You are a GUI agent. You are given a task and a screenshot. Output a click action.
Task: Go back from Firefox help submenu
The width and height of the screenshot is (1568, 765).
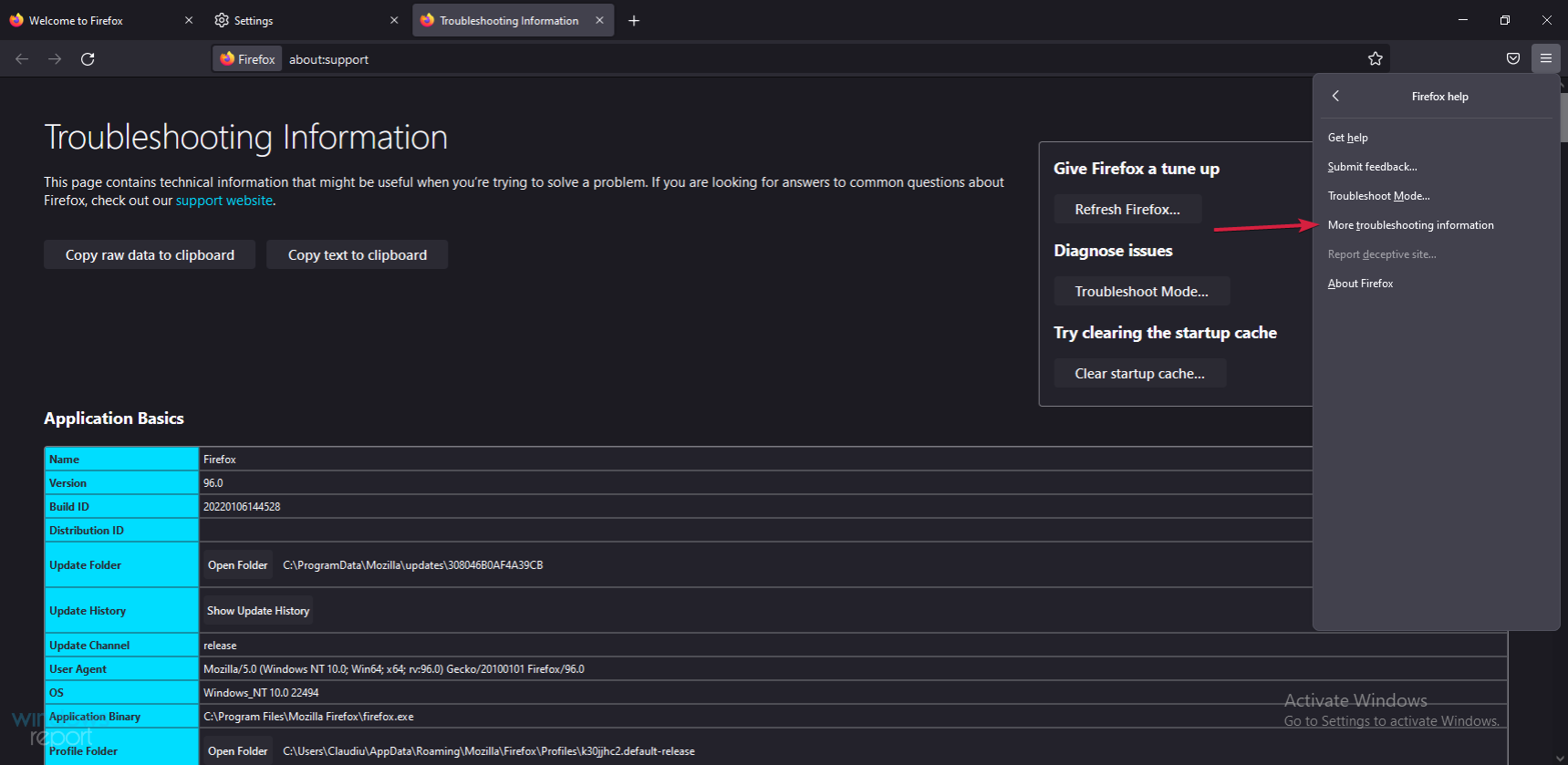tap(1335, 97)
